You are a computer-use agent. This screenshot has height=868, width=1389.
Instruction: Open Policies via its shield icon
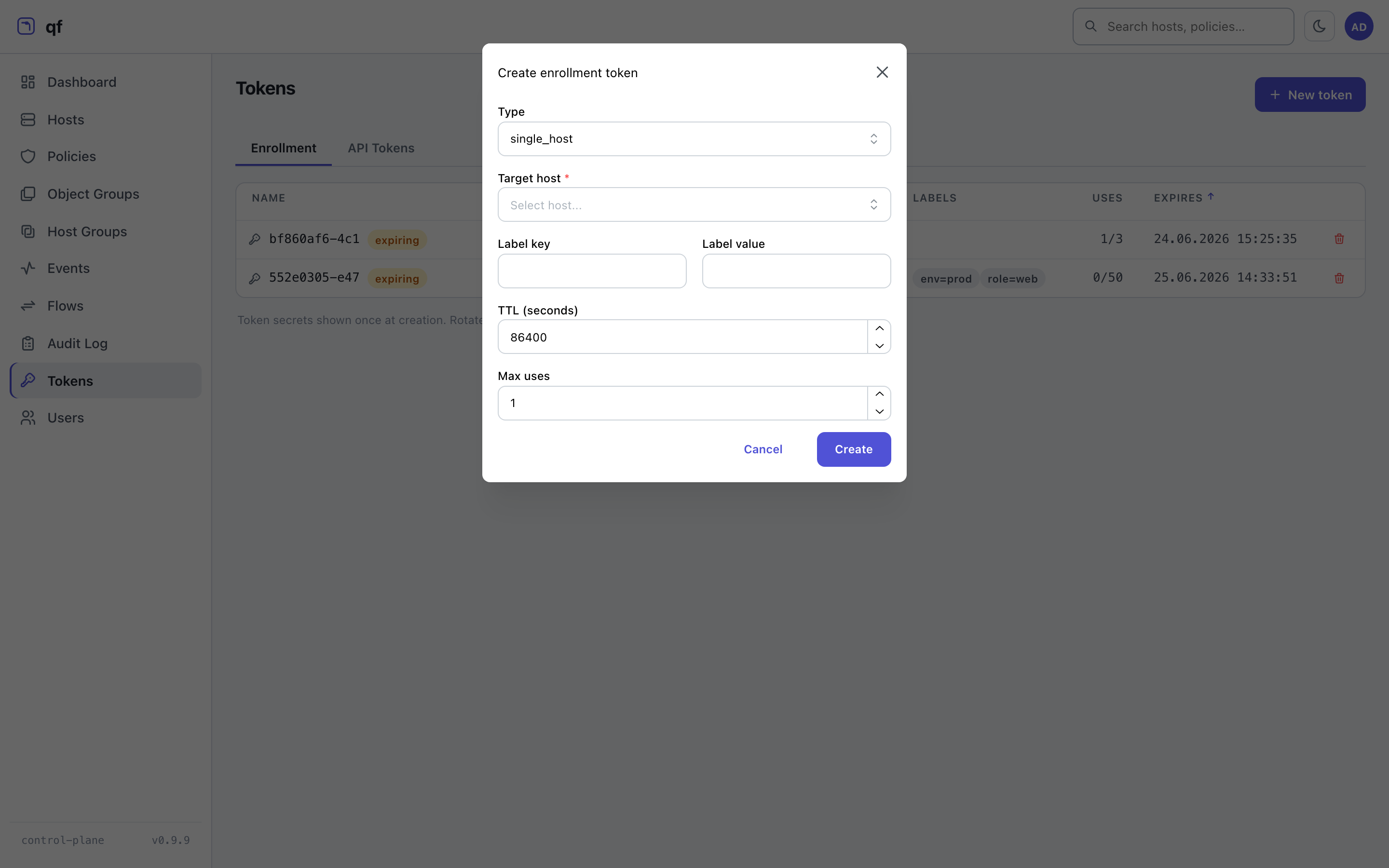[28, 156]
